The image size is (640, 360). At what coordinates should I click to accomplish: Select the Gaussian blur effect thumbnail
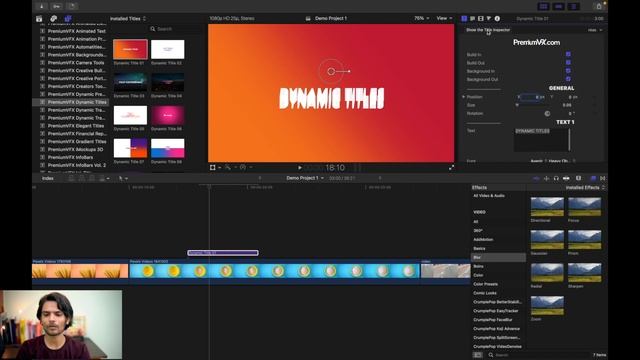click(x=547, y=240)
